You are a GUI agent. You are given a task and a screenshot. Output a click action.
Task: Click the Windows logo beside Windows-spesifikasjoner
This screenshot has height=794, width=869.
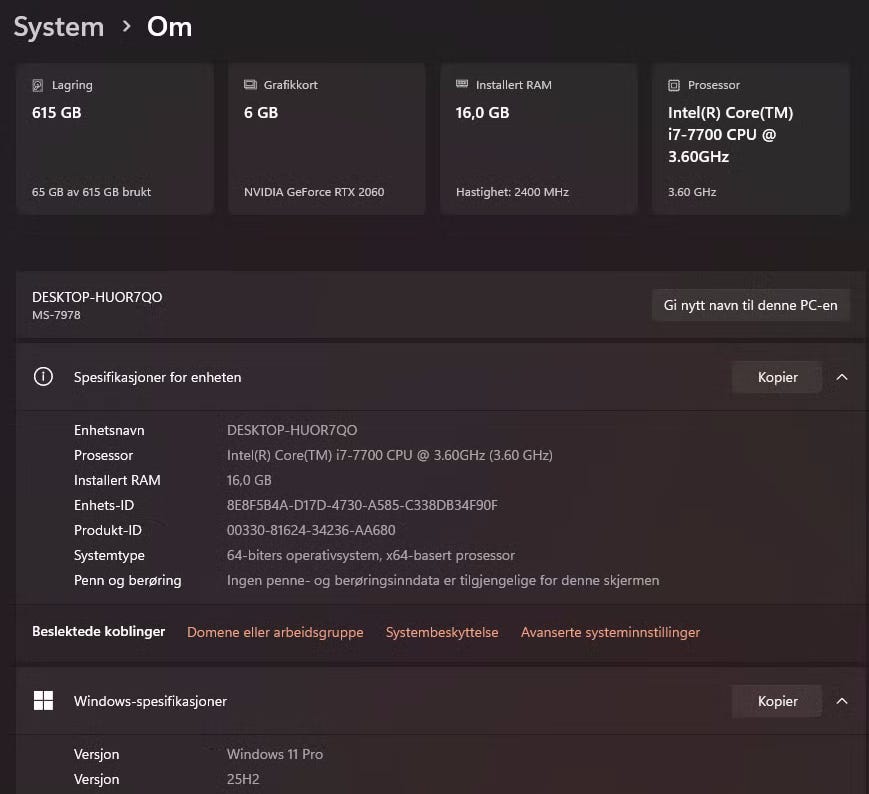(x=43, y=700)
